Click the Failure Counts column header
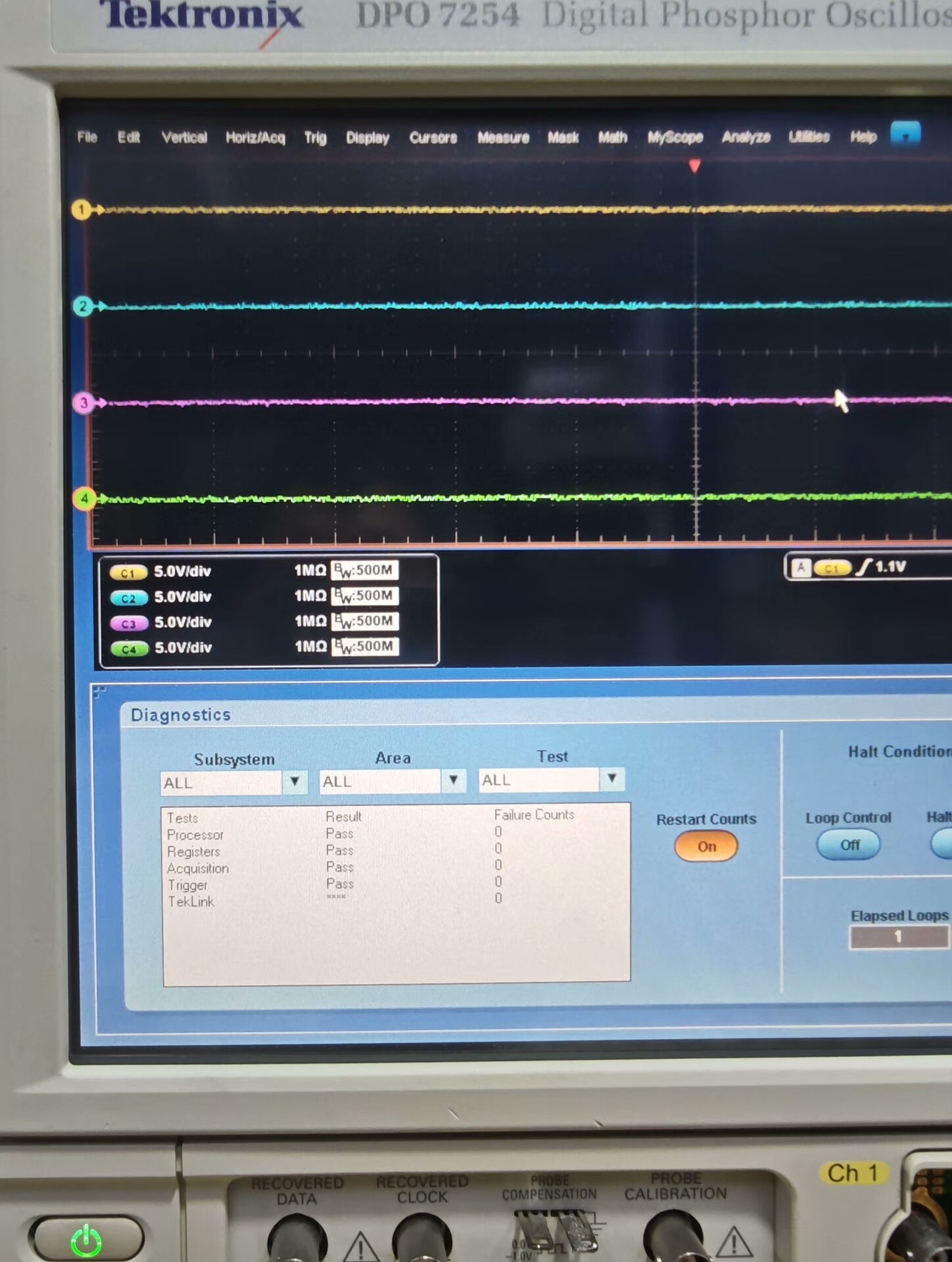Viewport: 952px width, 1262px height. (x=534, y=815)
